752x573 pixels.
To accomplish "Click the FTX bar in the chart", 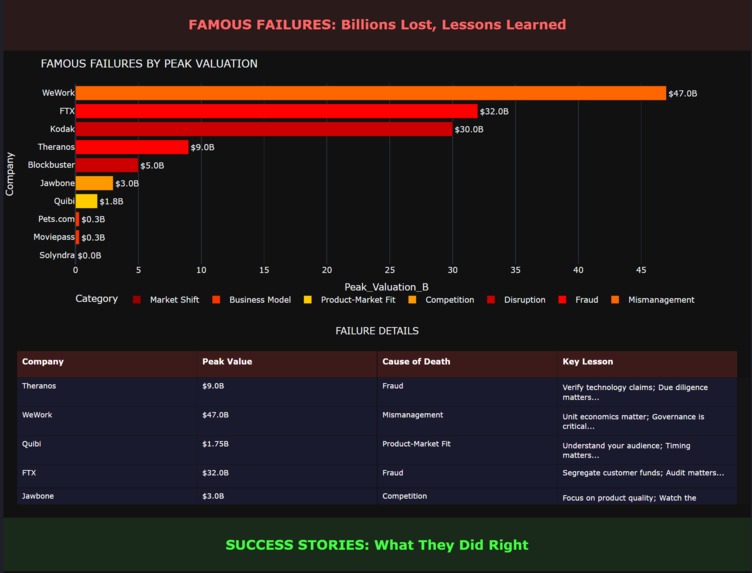I will [x=277, y=111].
